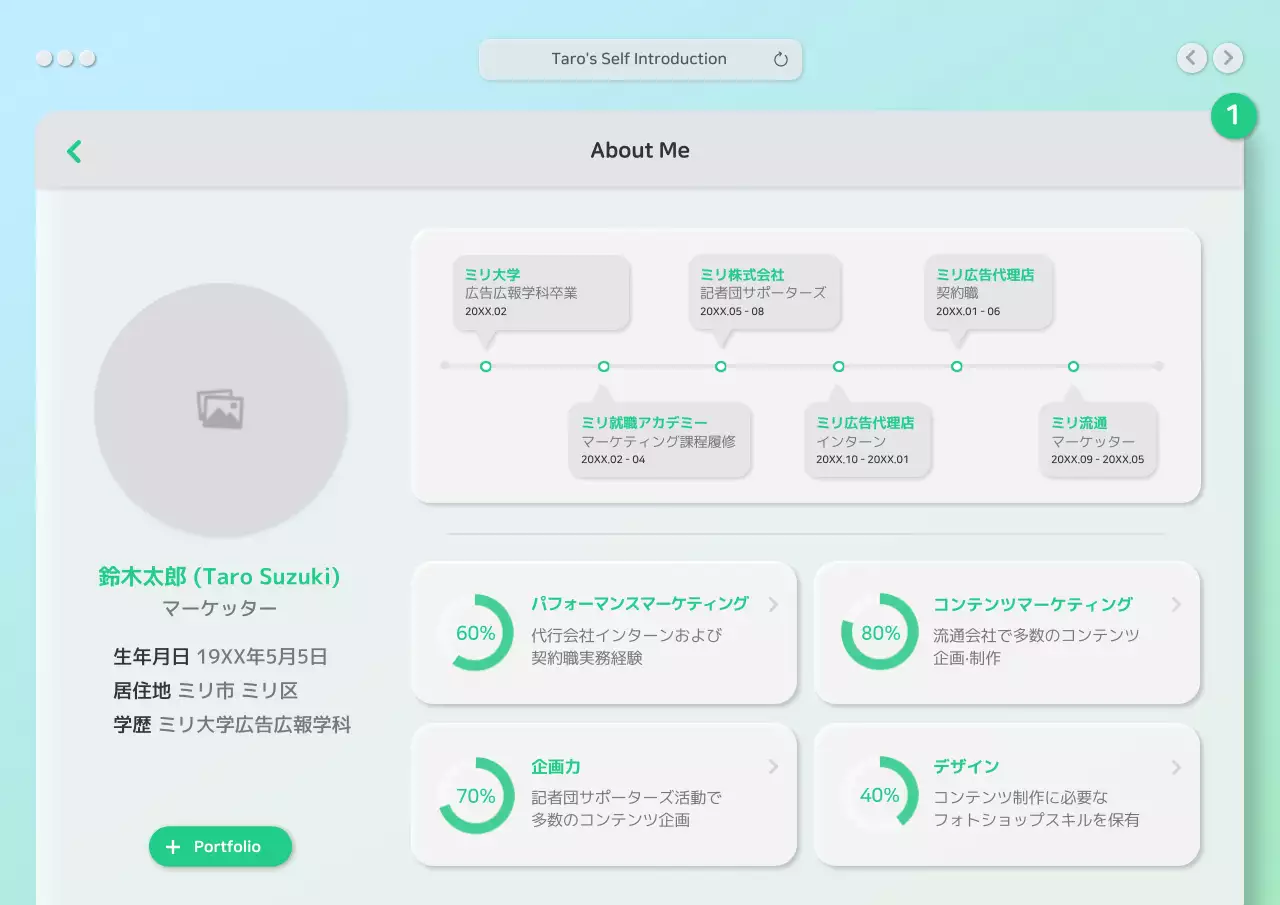Click the Taro's Self Introduction address bar
This screenshot has height=905, width=1280.
point(640,59)
